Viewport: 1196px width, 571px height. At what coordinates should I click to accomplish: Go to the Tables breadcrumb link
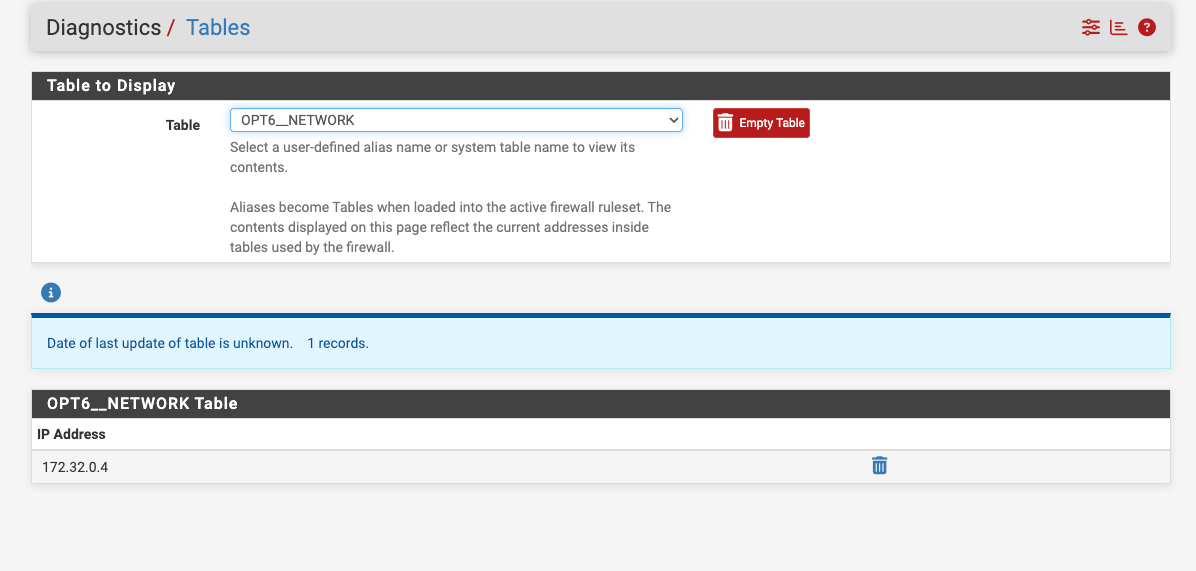218,28
